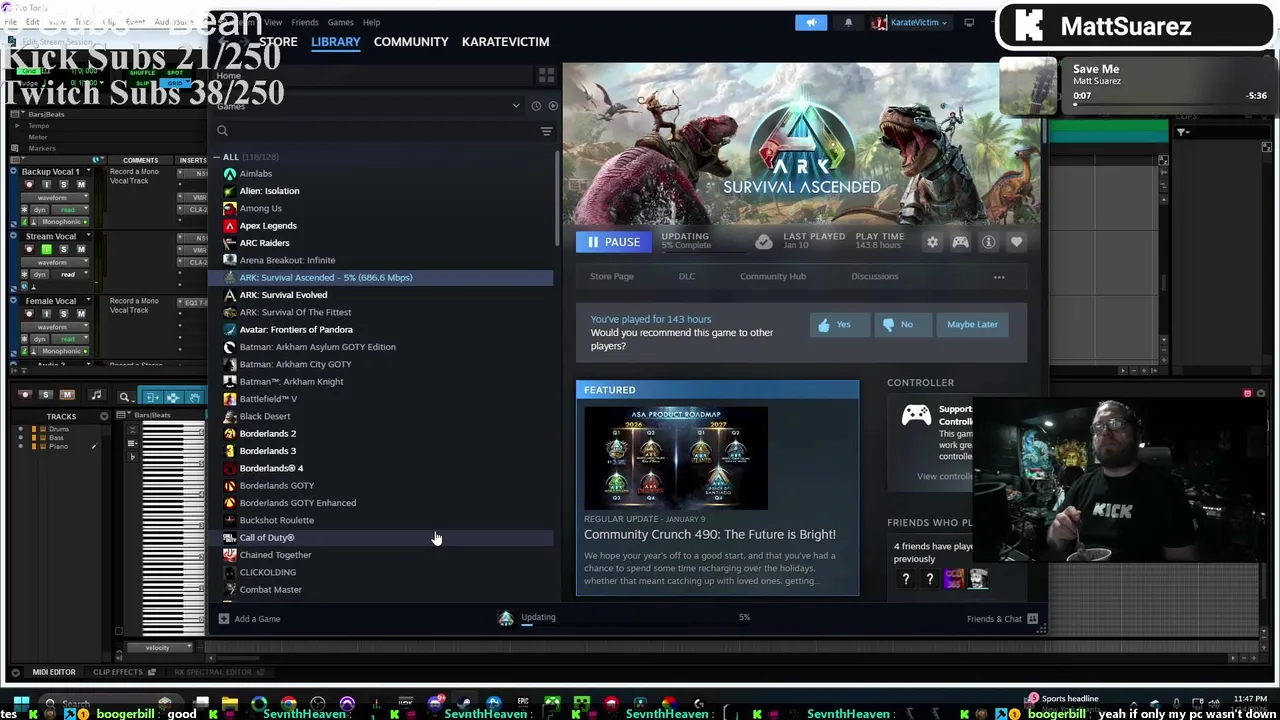The height and width of the screenshot is (720, 1280).
Task: Open Friends & Chat icon
Action: click(x=1032, y=619)
